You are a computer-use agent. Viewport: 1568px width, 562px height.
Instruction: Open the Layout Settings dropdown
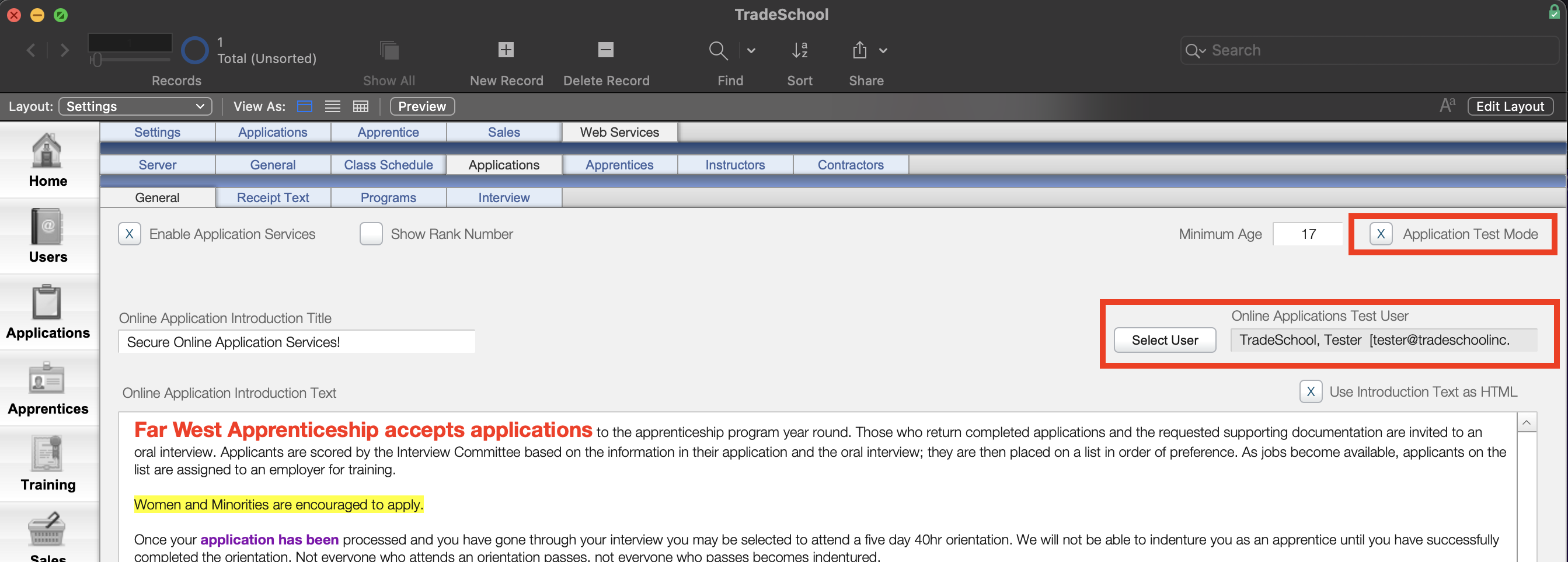tap(136, 106)
